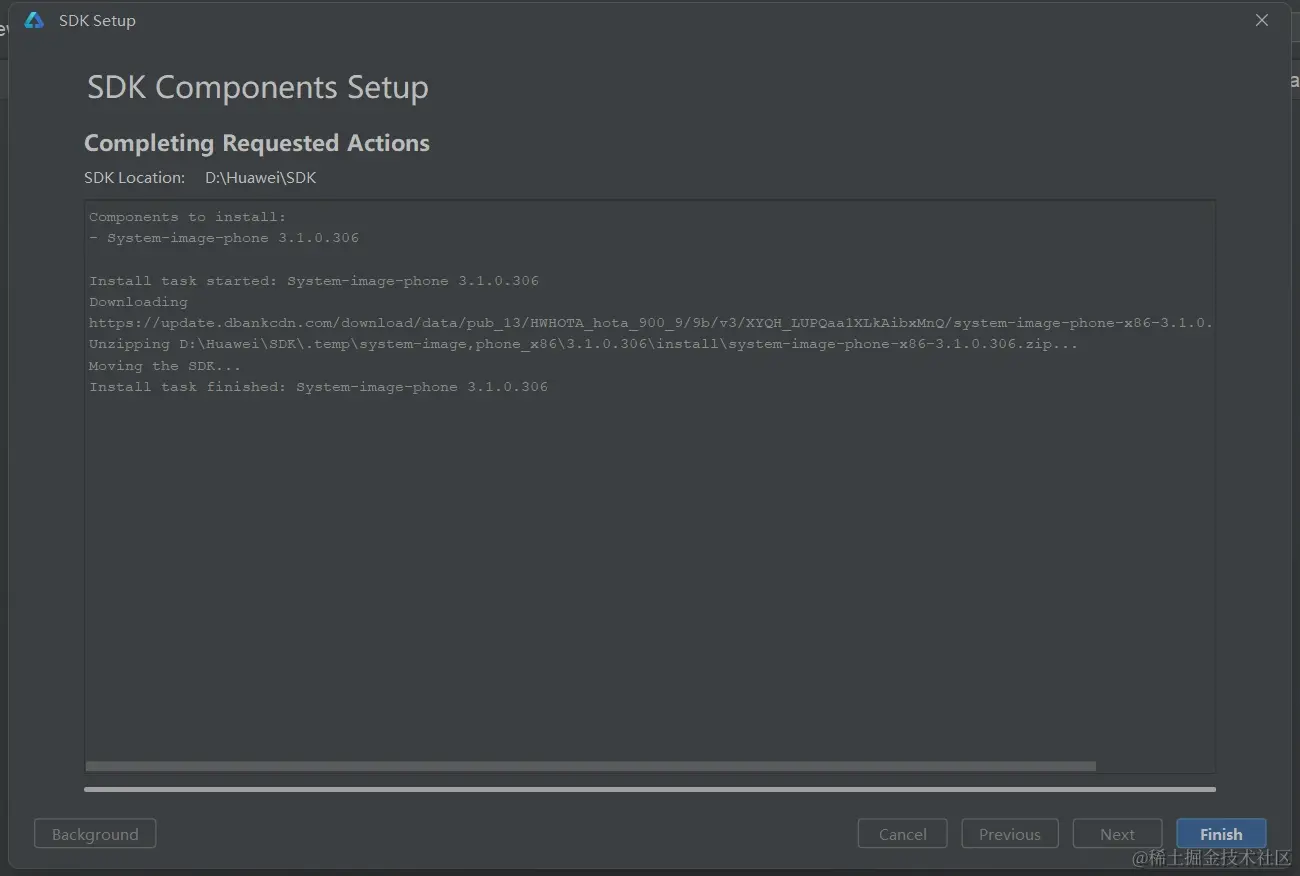
Task: Click the SDK path D:\Huawei\SDK
Action: point(261,178)
